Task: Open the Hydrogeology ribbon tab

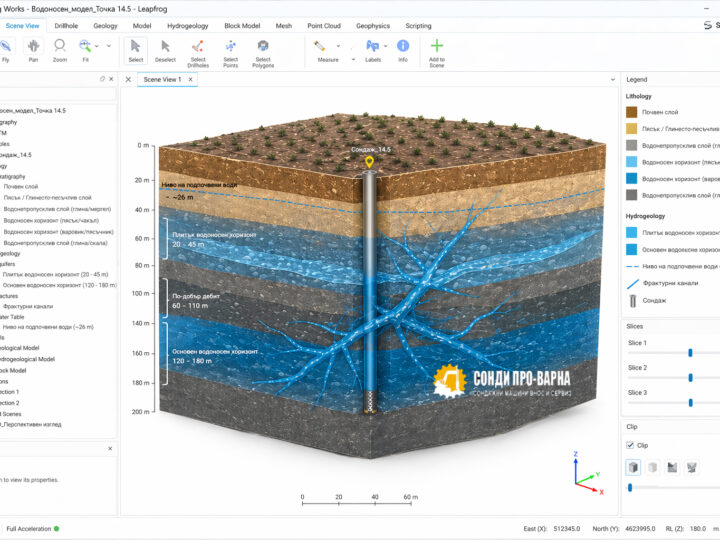Action: point(188,26)
